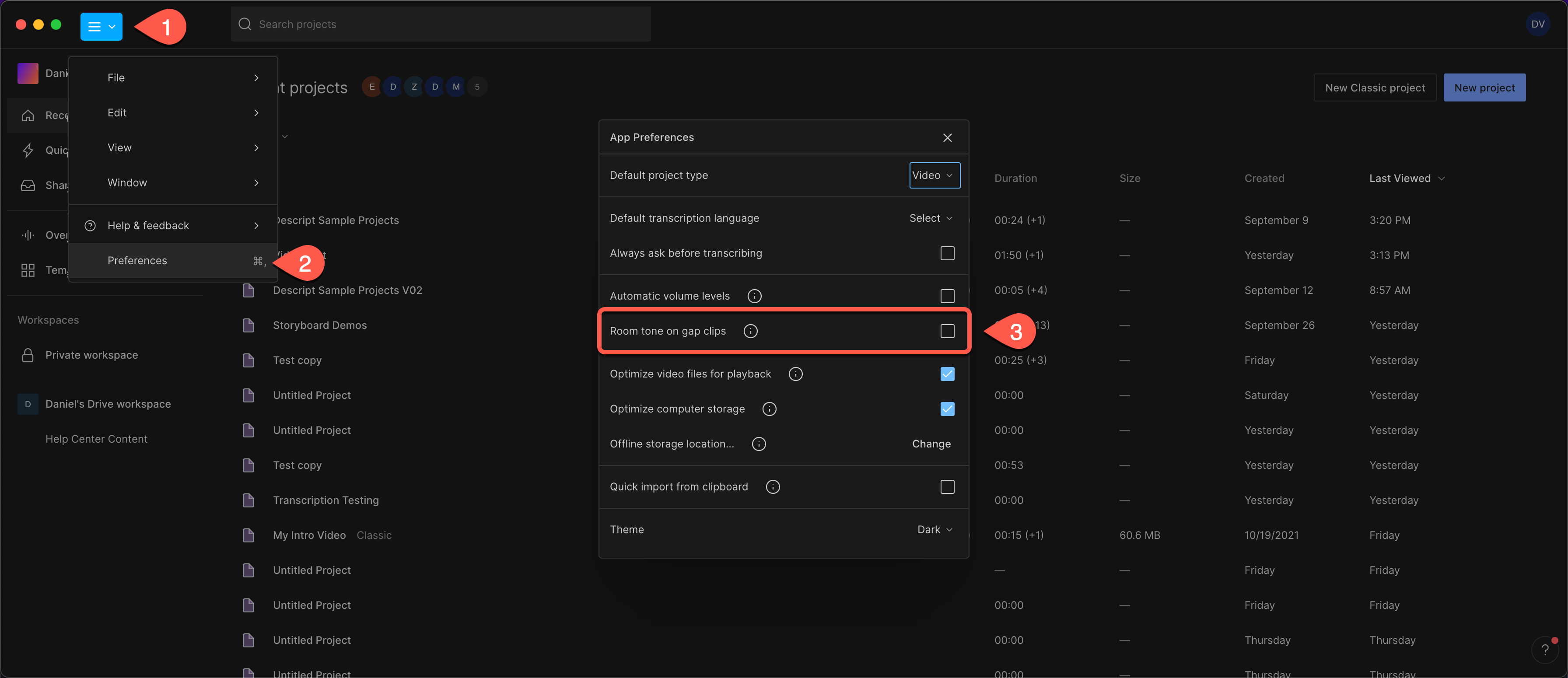Open transcription language Select dropdown
This screenshot has height=678, width=1568.
(930, 218)
